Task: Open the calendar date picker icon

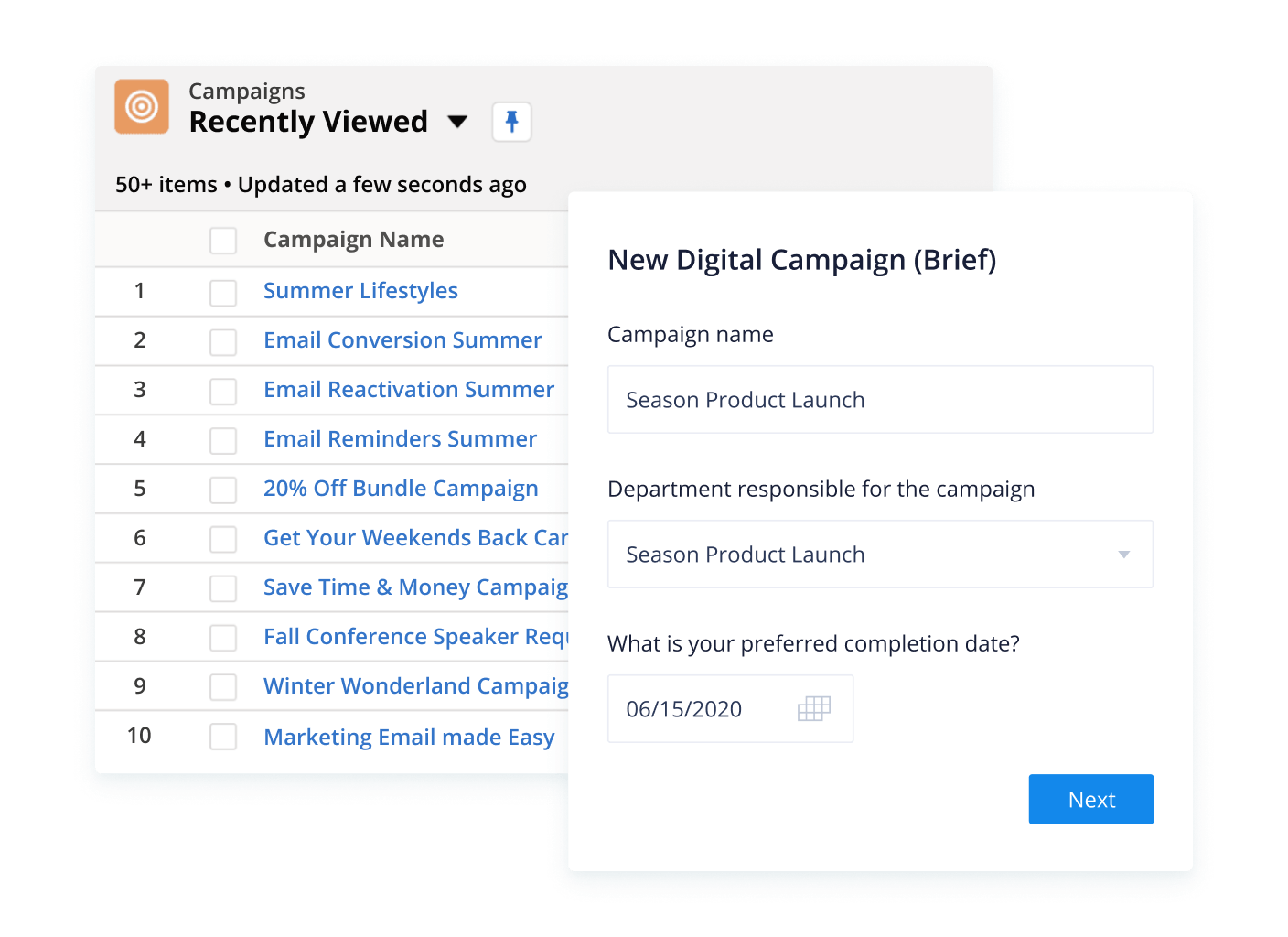Action: click(813, 708)
